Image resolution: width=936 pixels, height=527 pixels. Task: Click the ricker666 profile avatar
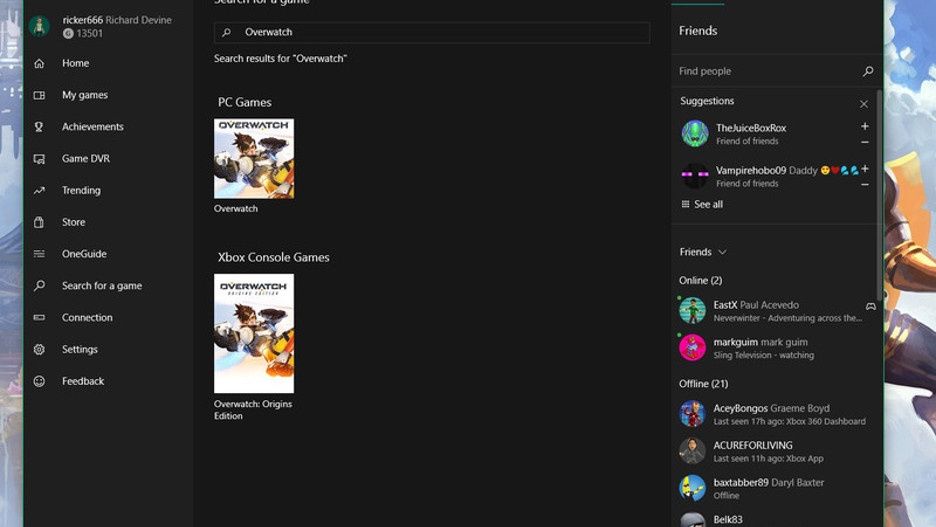click(x=39, y=26)
